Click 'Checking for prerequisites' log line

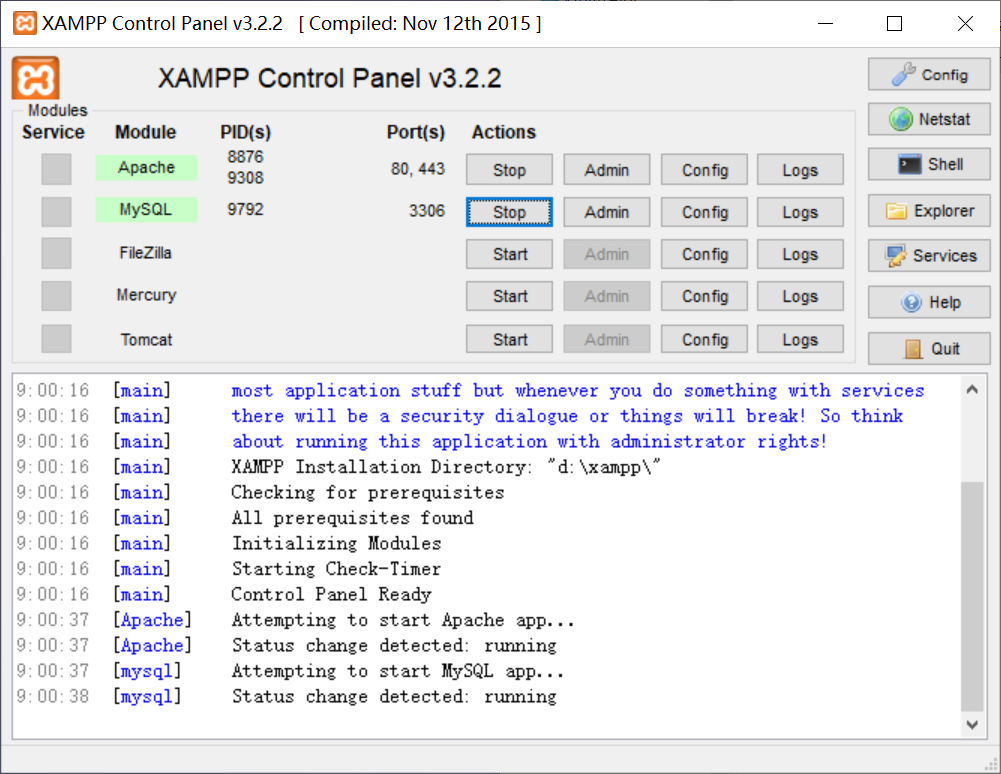368,492
